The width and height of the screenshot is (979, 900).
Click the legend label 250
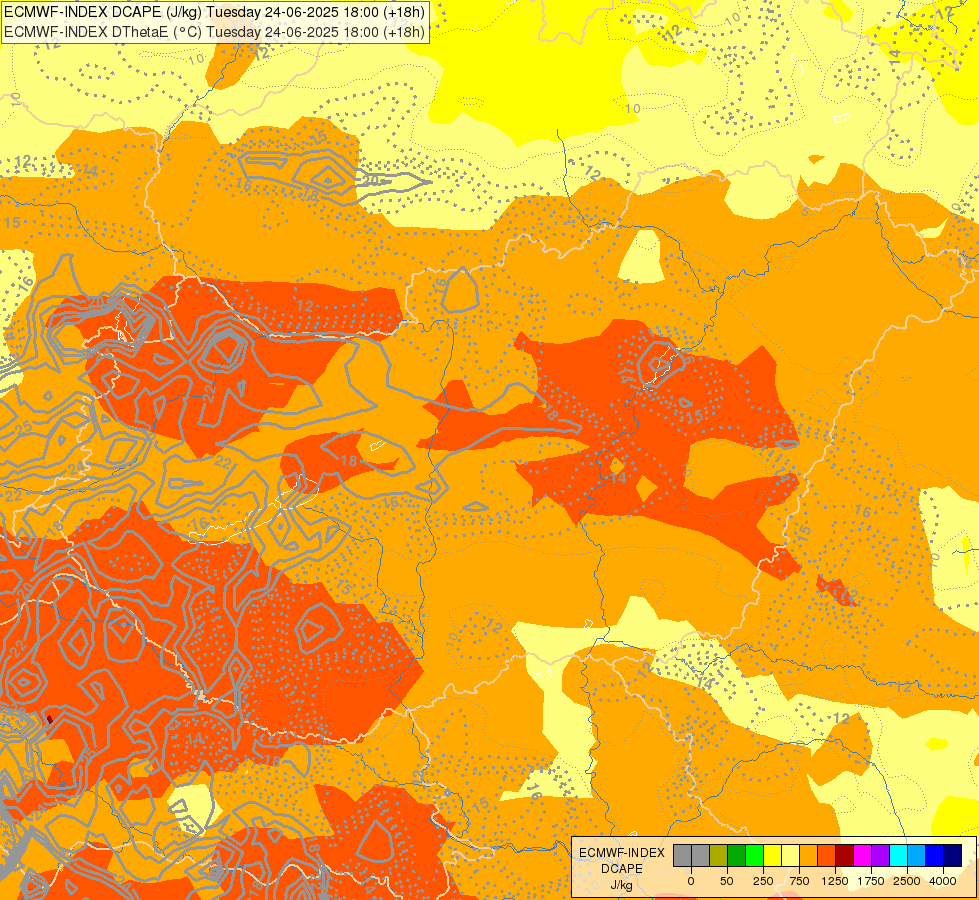pyautogui.click(x=763, y=881)
